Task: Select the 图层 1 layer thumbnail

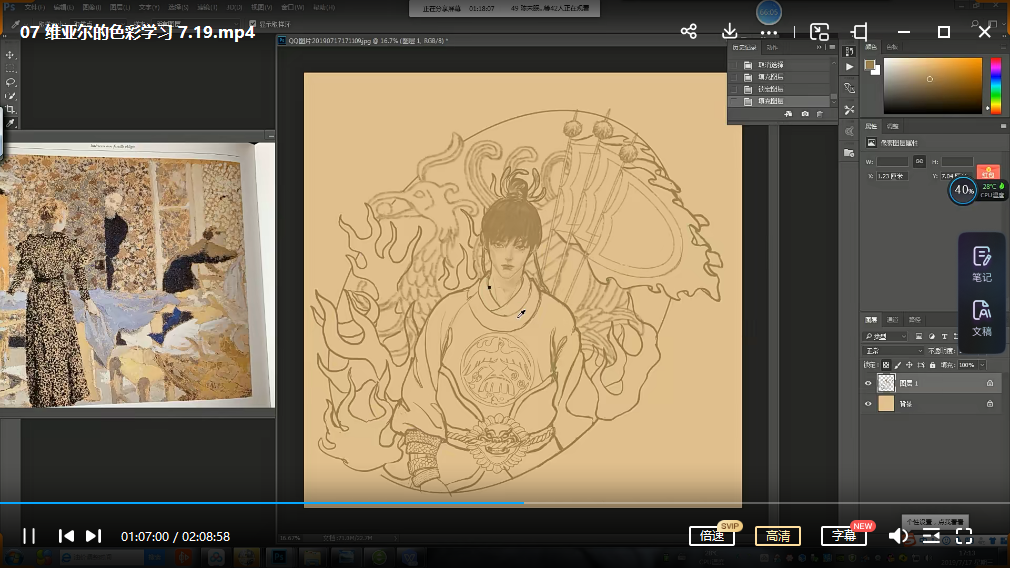Action: [x=886, y=383]
